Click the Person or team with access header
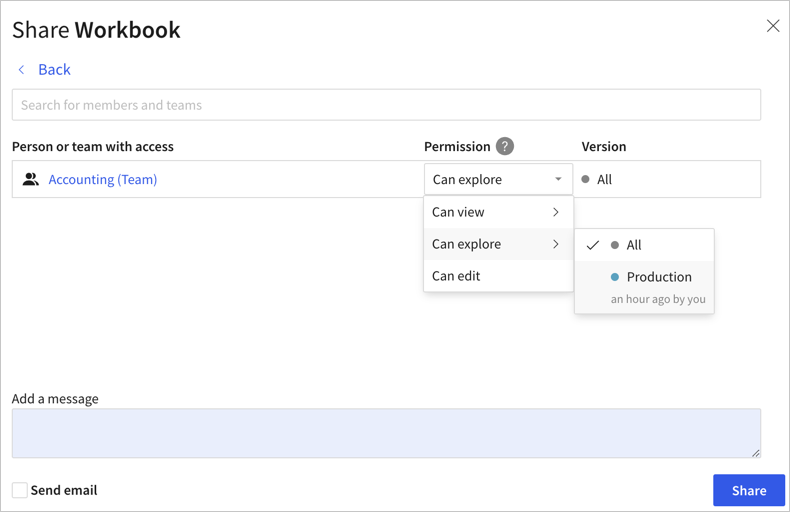The height and width of the screenshot is (512, 790). 93,147
